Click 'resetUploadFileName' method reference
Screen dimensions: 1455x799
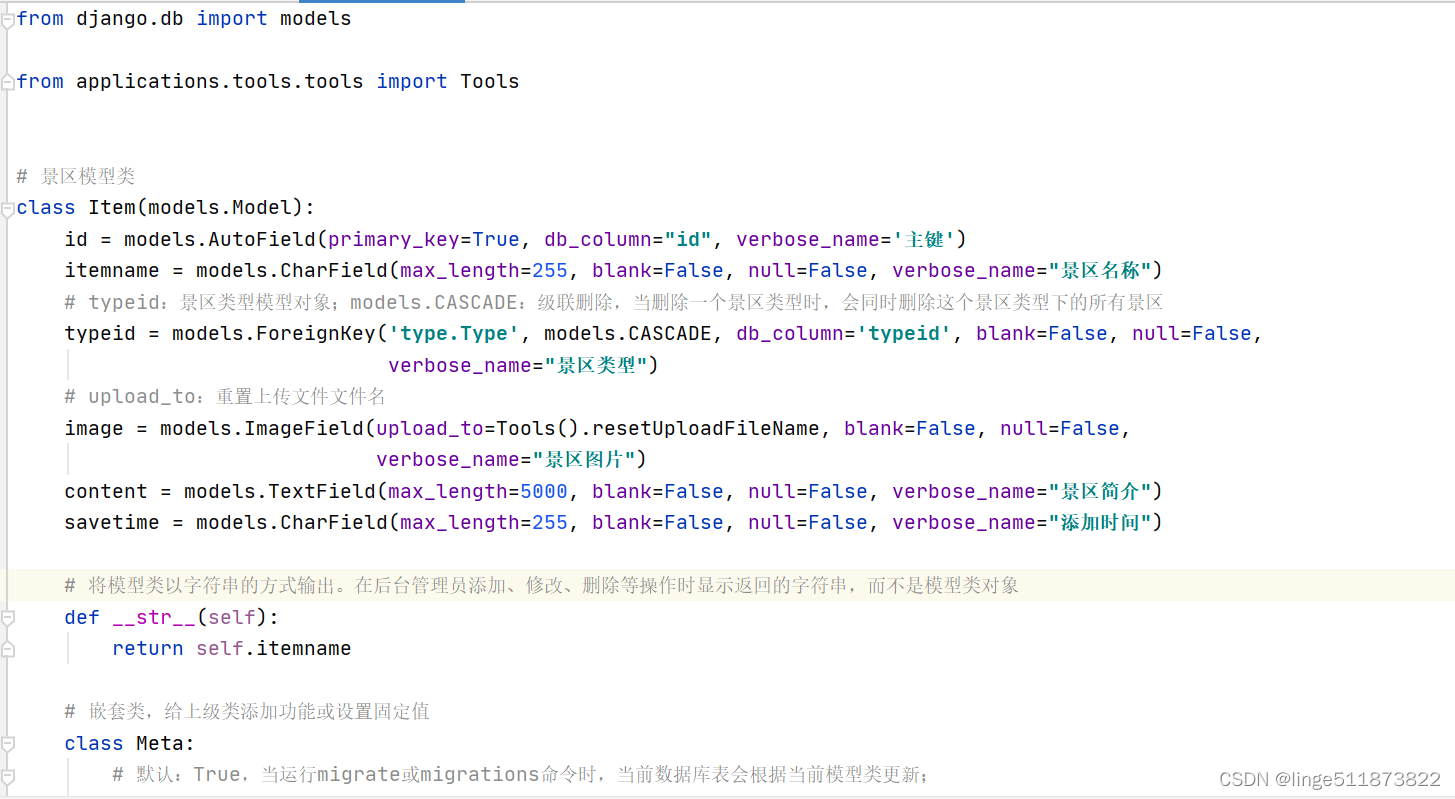(x=706, y=428)
